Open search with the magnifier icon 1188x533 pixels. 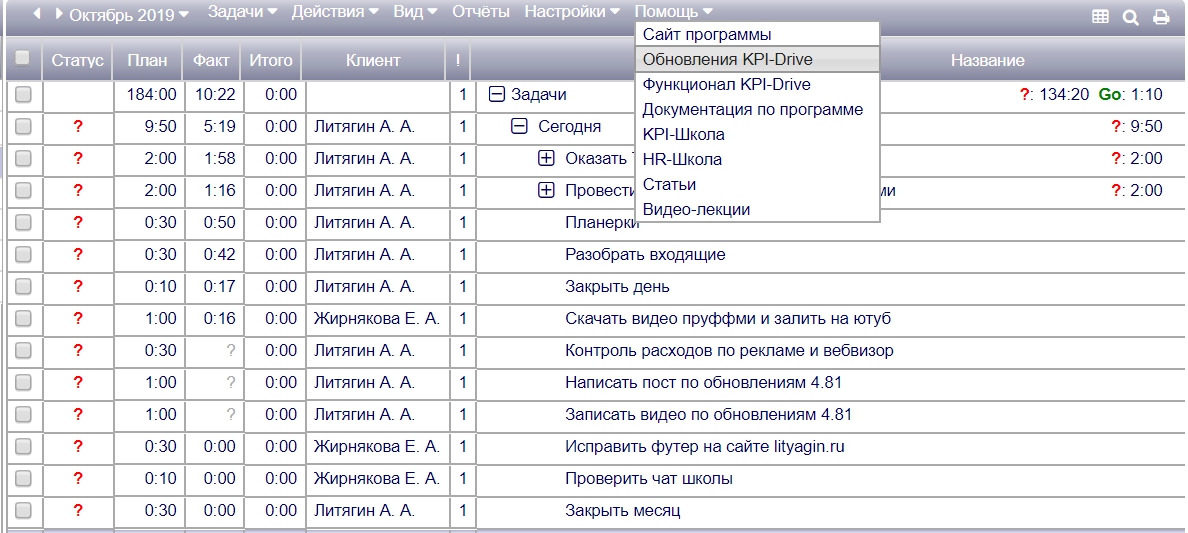point(1130,17)
